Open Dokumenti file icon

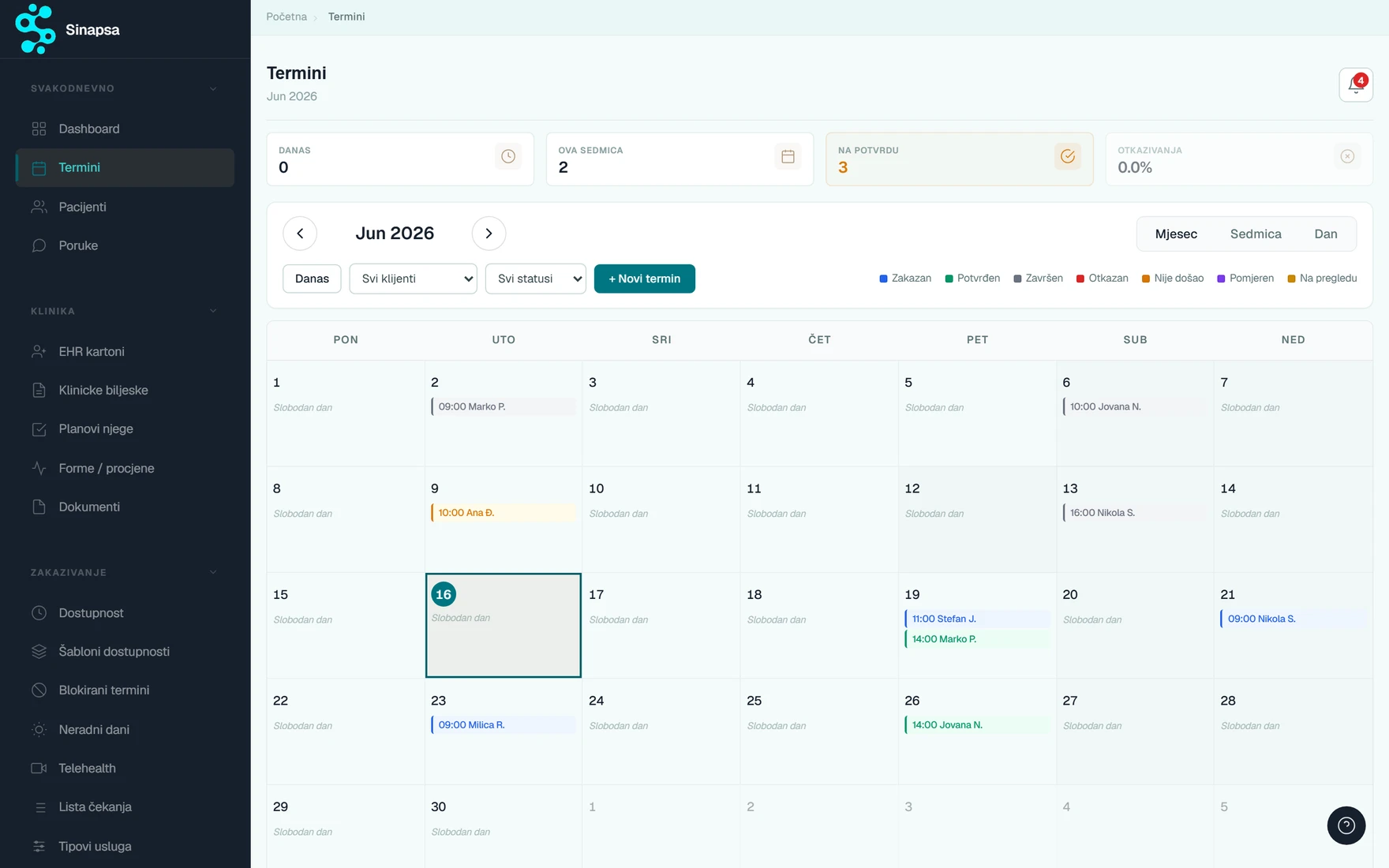pyautogui.click(x=39, y=507)
